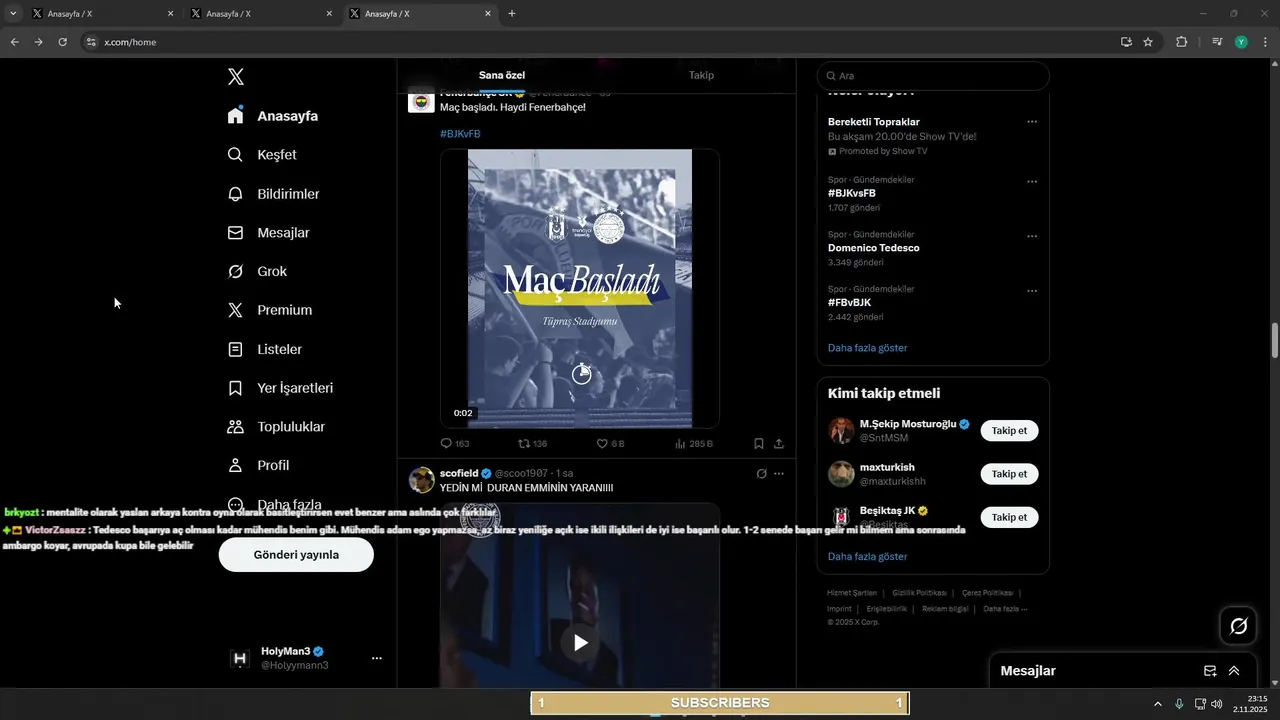Screen dimensions: 1280x720
Task: Open more options on scofield's post
Action: point(779,473)
